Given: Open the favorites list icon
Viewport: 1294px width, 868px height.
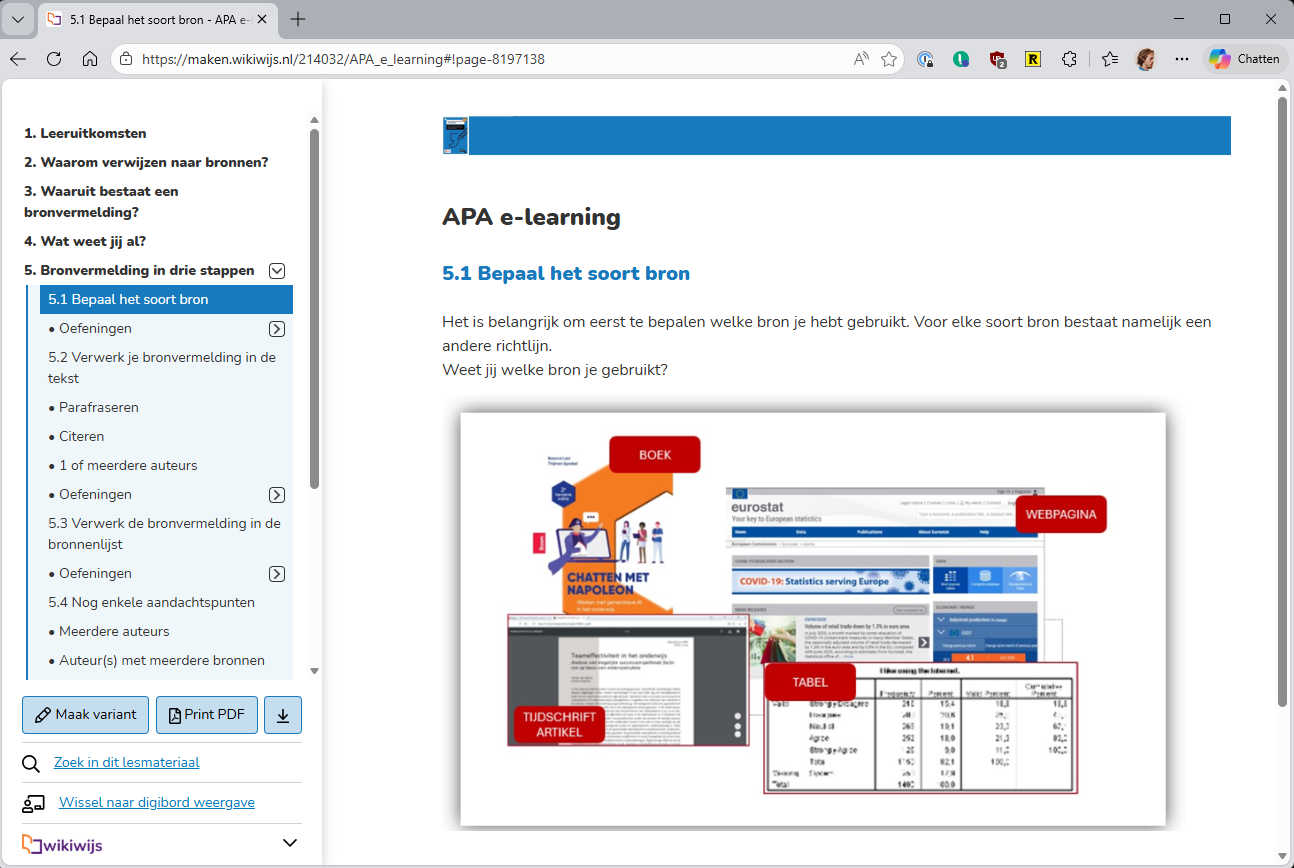Looking at the screenshot, I should click(1110, 59).
